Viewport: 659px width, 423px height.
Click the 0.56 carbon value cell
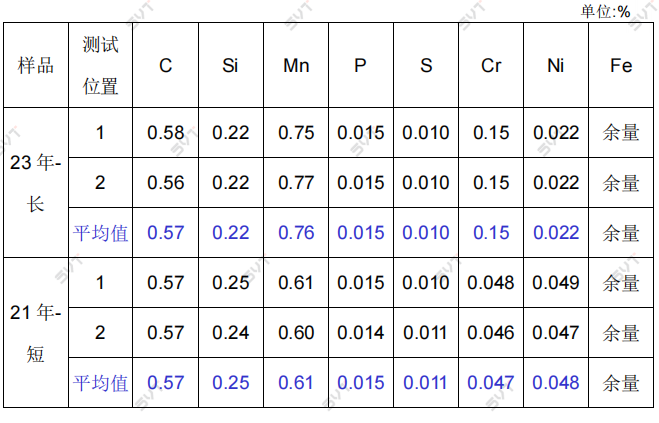[x=166, y=183]
